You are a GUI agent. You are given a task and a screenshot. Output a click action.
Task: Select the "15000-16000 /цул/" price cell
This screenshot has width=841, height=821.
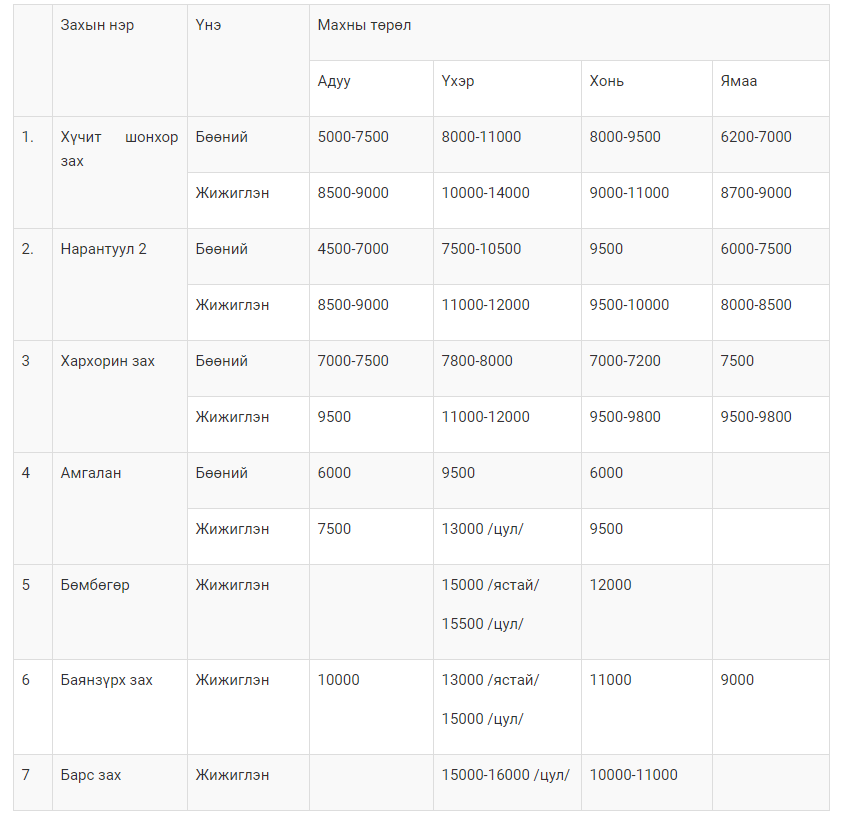[505, 775]
